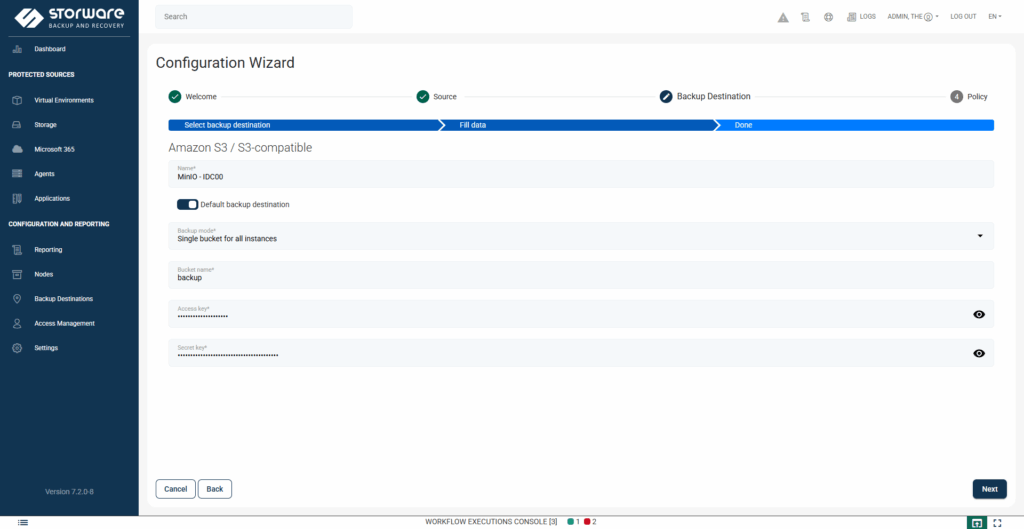Click the Settings gear icon in the sidebar
This screenshot has width=1024, height=529.
16,348
